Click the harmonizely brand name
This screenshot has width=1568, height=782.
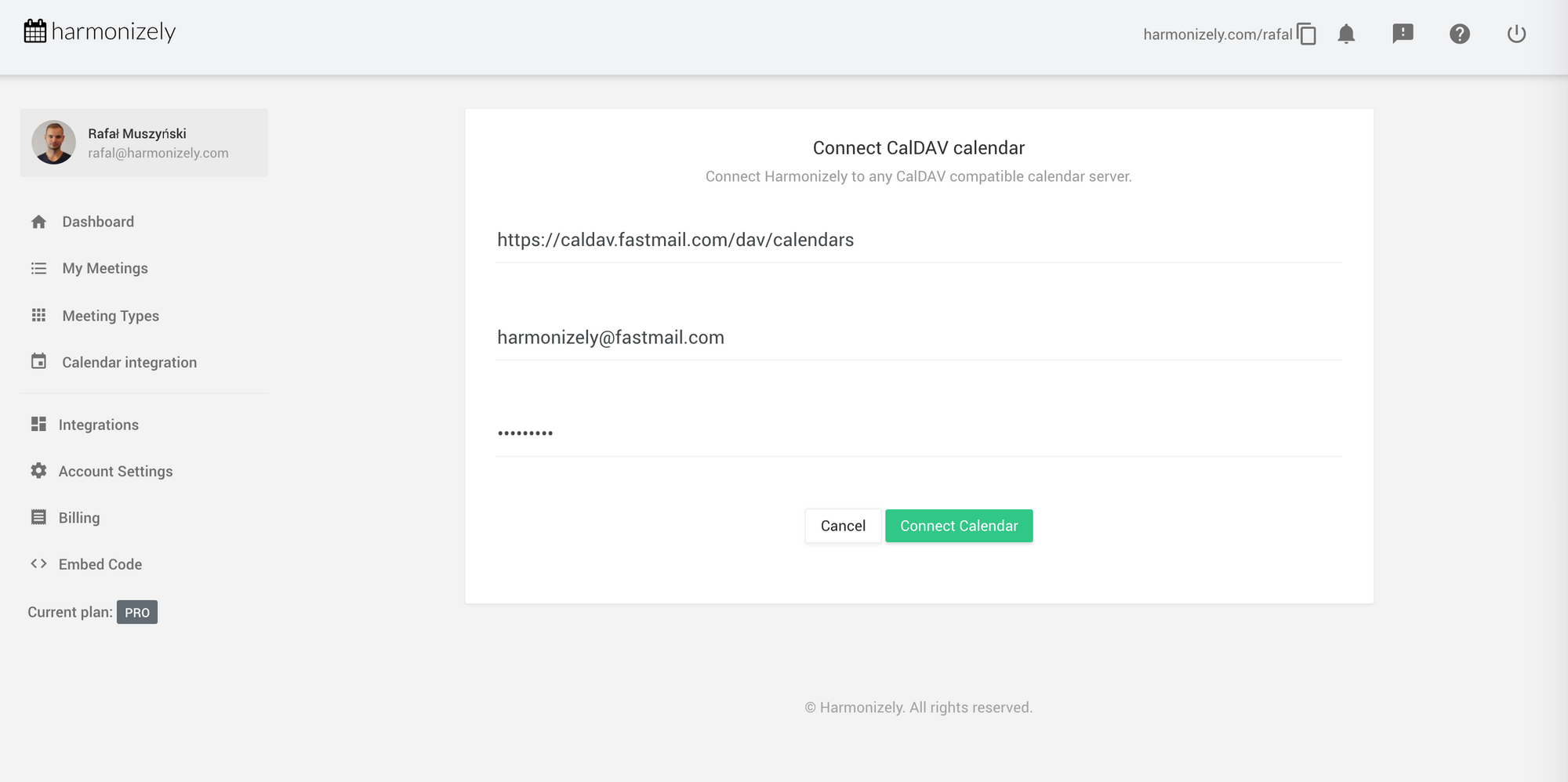(x=114, y=31)
